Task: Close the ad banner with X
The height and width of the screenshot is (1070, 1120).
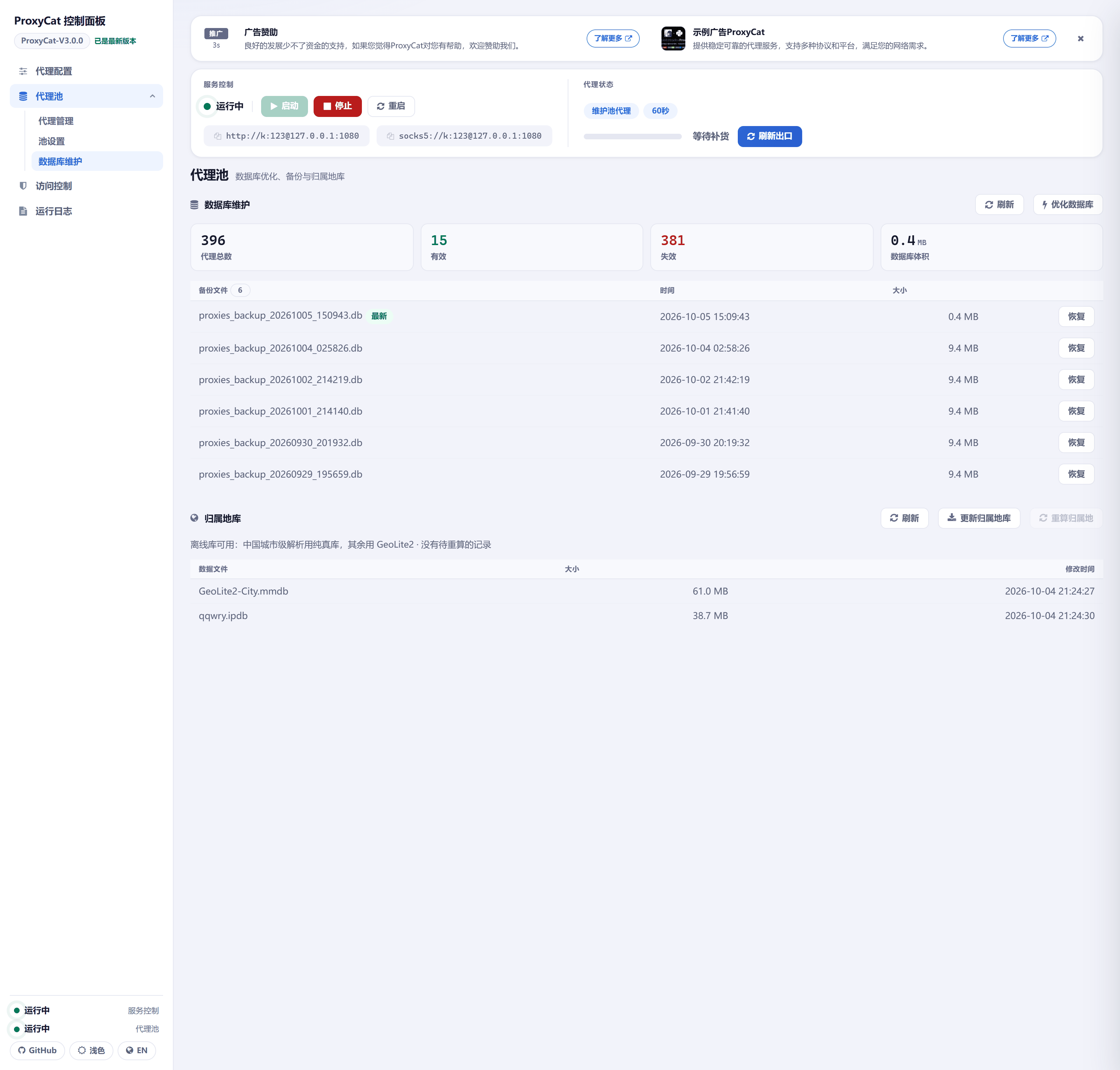Action: (1080, 39)
